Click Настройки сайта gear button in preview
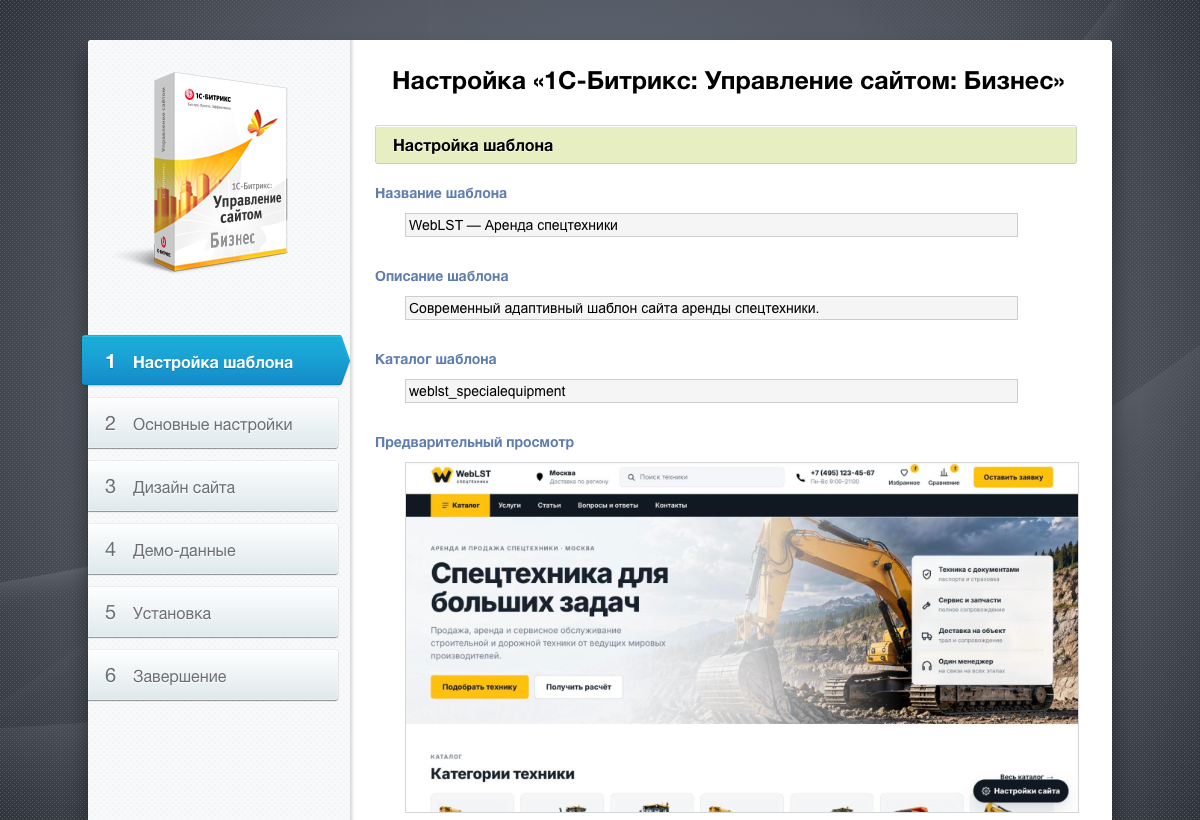The height and width of the screenshot is (820, 1200). click(1021, 791)
